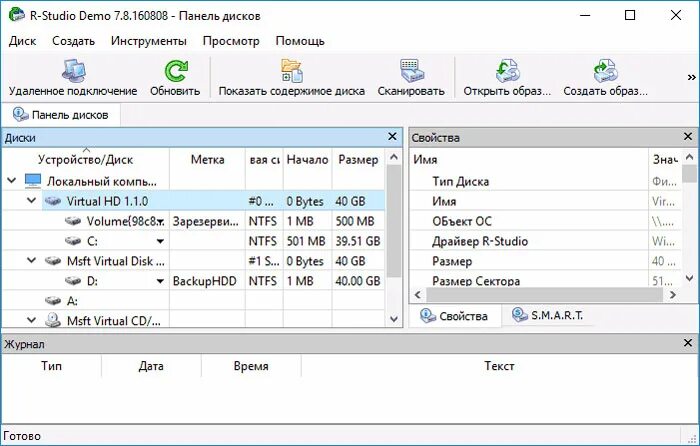The image size is (700, 446).
Task: Open the Диск menu
Action: pos(22,41)
